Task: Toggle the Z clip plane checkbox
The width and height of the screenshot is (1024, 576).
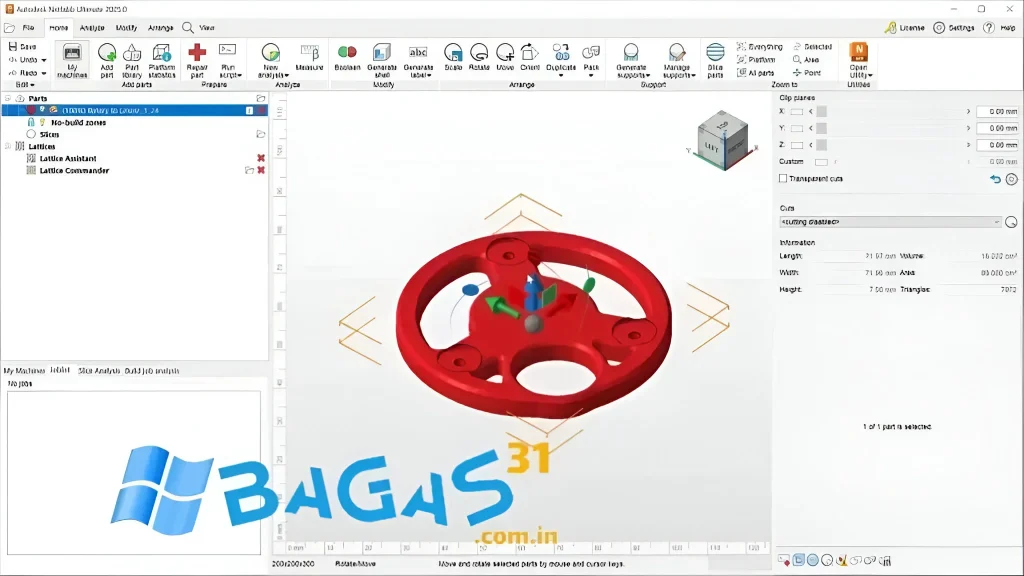Action: (797, 145)
